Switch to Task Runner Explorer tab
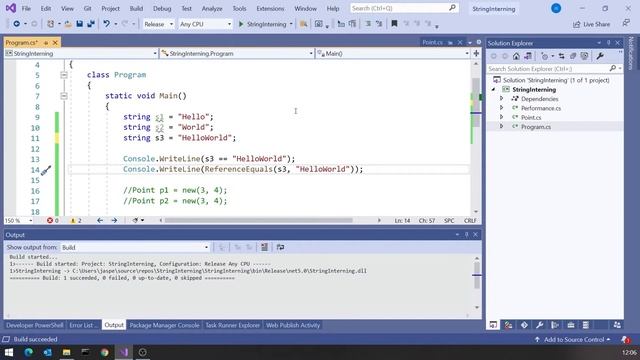This screenshot has width=640, height=360. click(x=232, y=325)
